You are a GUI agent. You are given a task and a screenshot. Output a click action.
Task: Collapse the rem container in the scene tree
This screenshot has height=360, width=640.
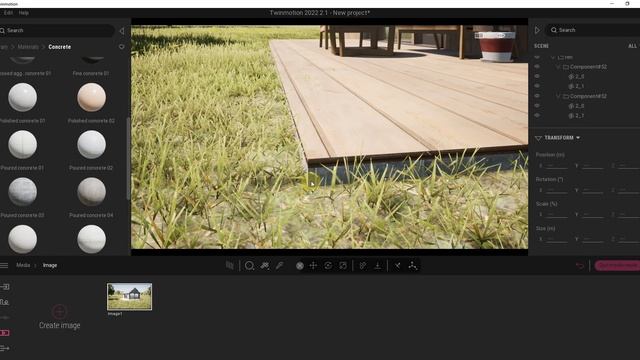coord(553,58)
